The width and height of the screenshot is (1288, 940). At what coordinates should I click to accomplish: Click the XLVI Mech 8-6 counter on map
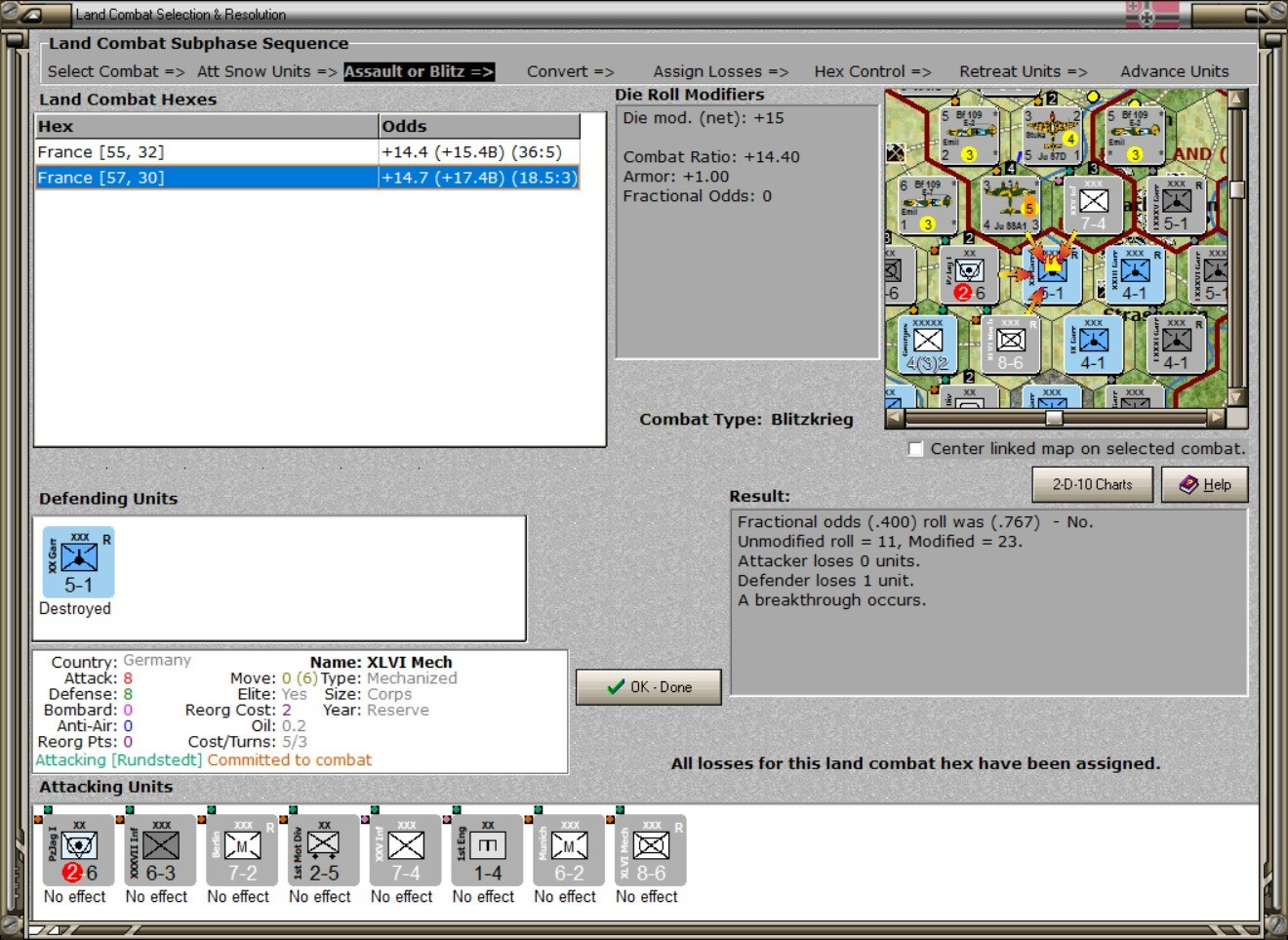pyautogui.click(x=1010, y=346)
